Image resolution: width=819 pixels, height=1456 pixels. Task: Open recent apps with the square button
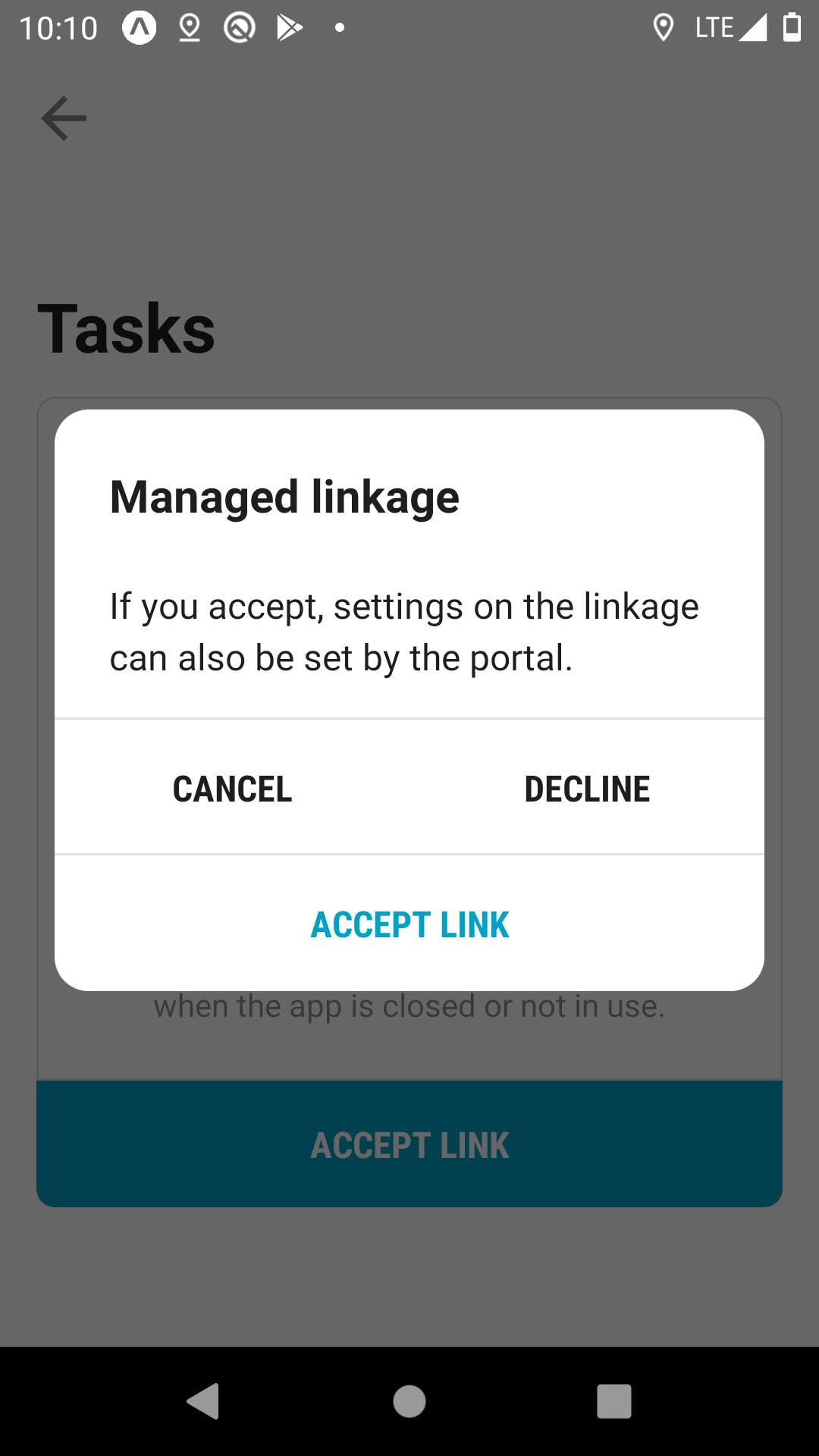[613, 1401]
